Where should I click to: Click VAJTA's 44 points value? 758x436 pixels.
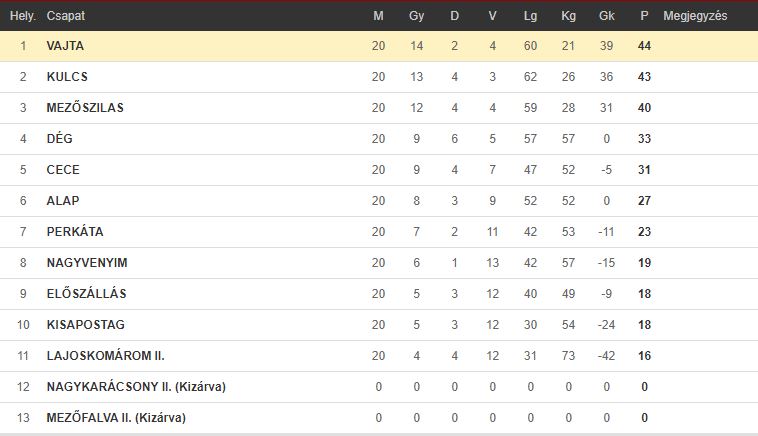tap(644, 46)
